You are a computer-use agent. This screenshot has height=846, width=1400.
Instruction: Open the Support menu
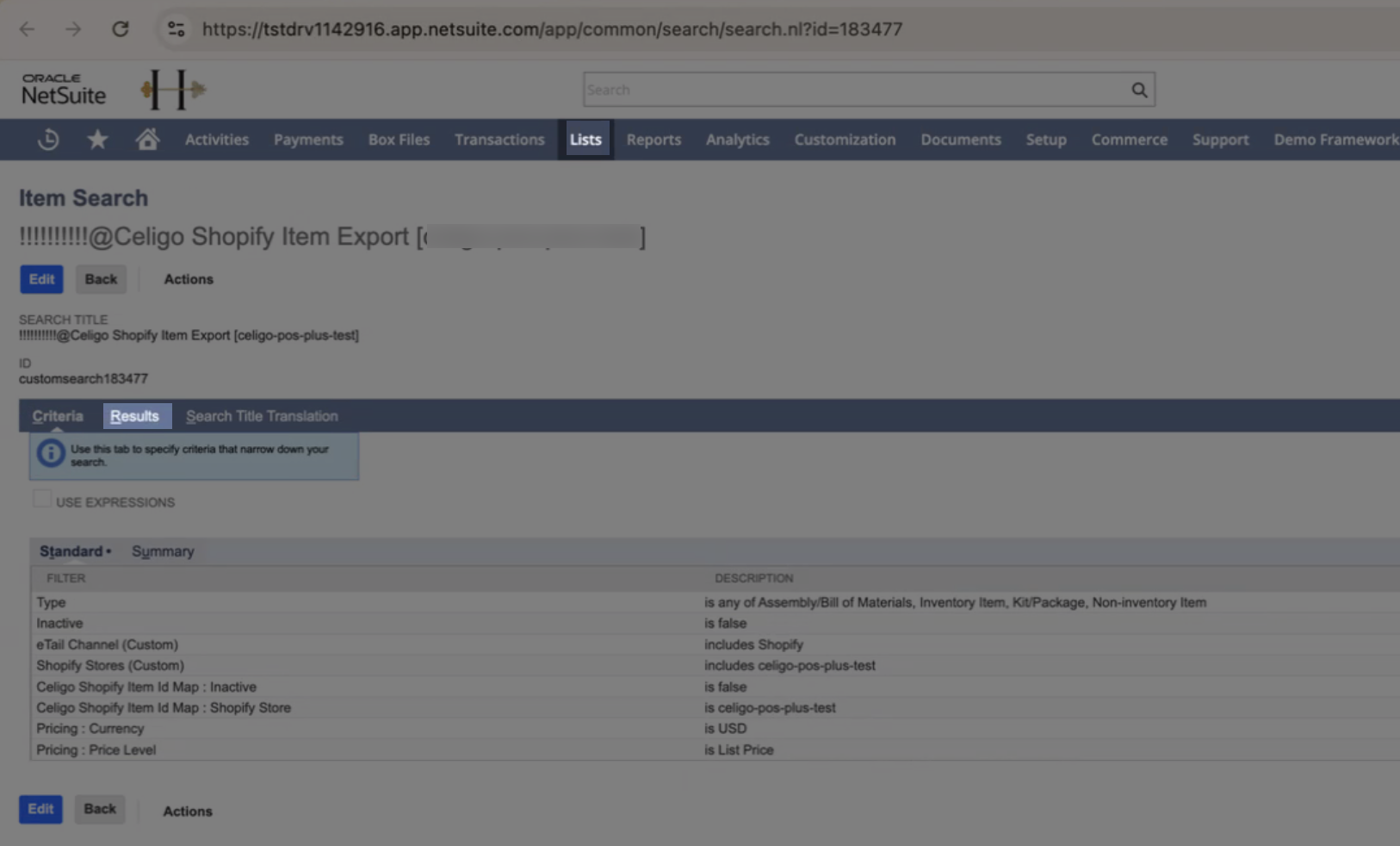point(1220,140)
